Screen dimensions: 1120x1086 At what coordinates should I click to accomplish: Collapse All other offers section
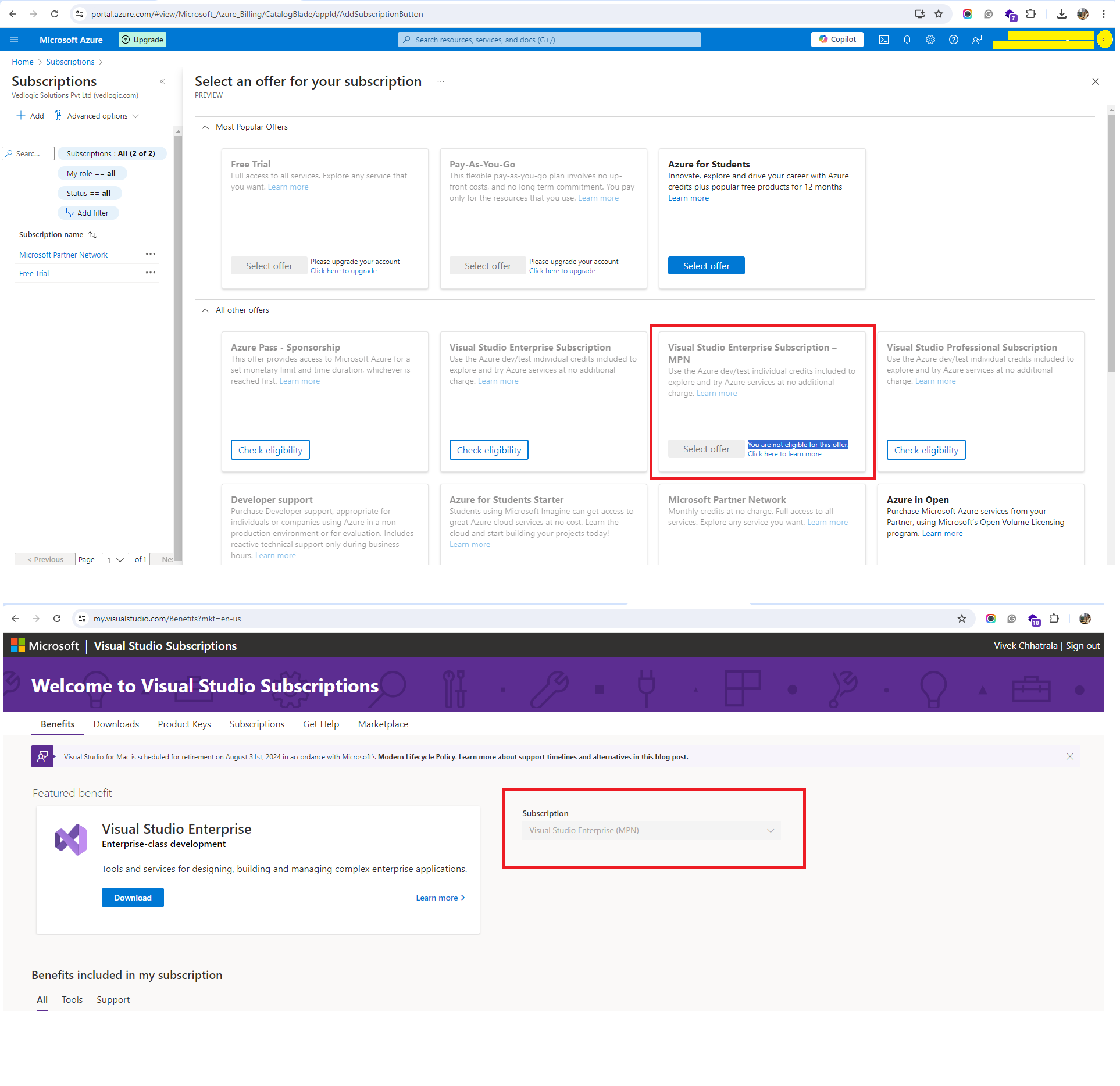[x=205, y=310]
